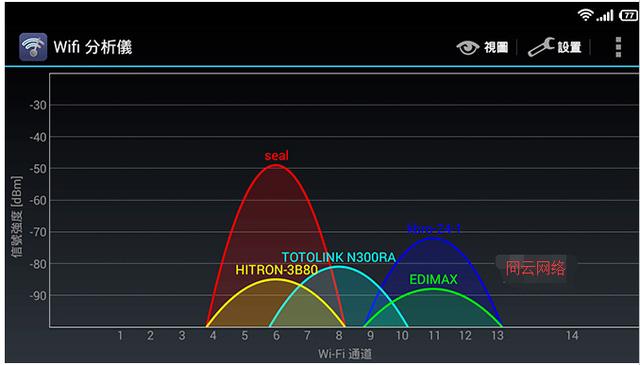
Task: Click channel 14 on the axis
Action: [x=572, y=336]
